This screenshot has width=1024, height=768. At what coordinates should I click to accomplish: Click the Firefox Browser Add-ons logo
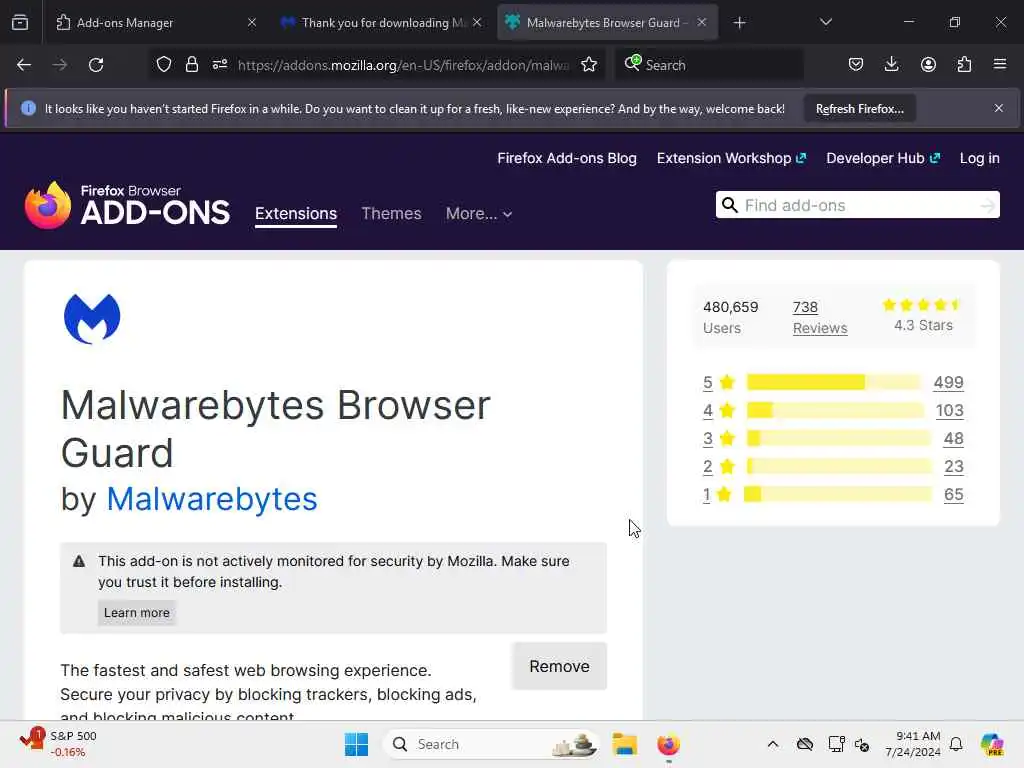[x=127, y=205]
